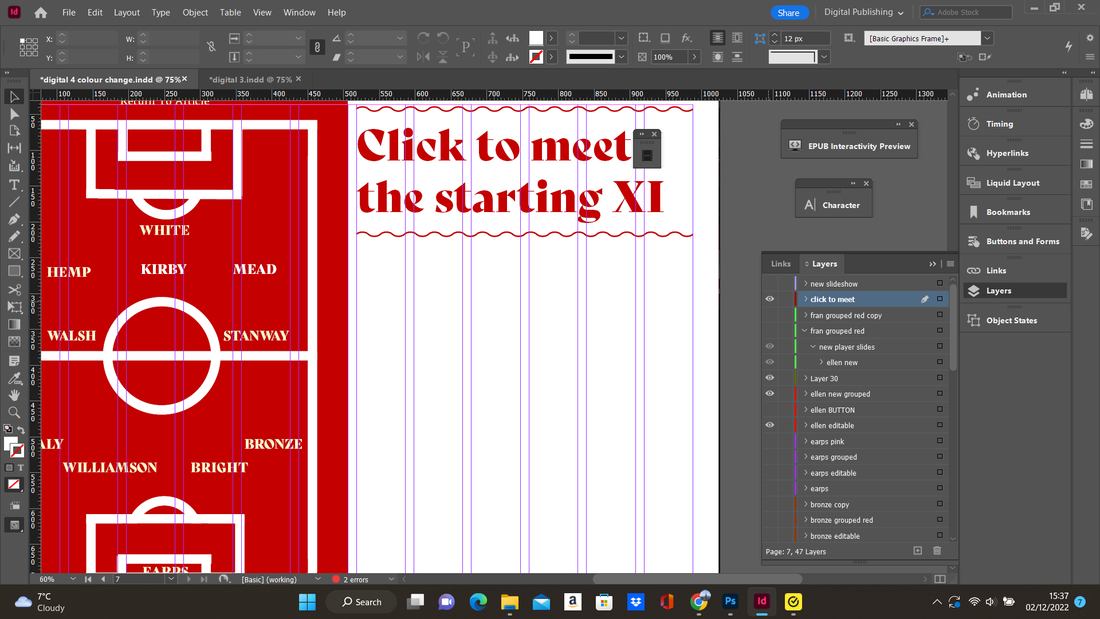This screenshot has height=619, width=1100.
Task: Open the Window menu
Action: [x=300, y=13]
